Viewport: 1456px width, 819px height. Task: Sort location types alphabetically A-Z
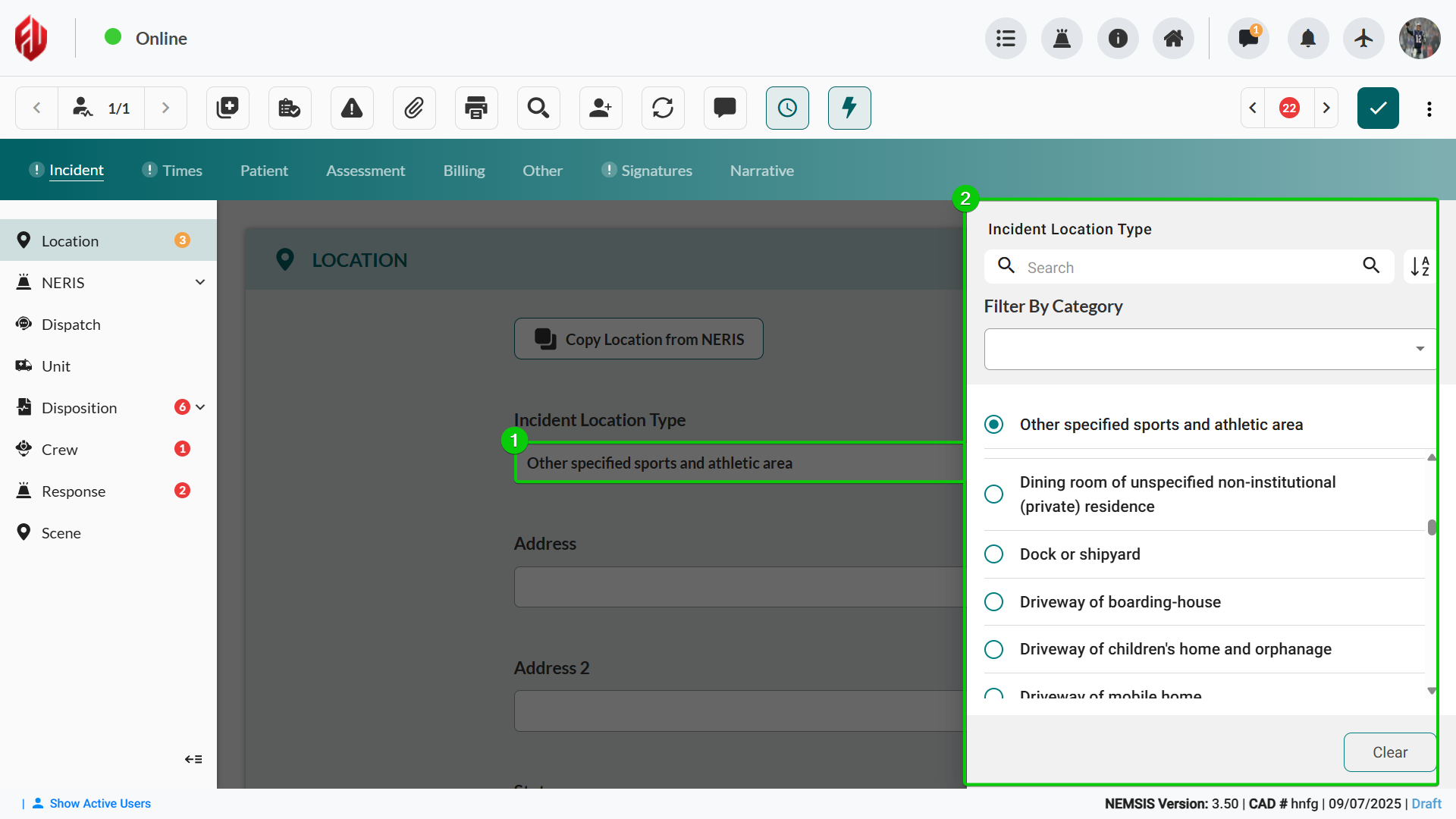1420,267
